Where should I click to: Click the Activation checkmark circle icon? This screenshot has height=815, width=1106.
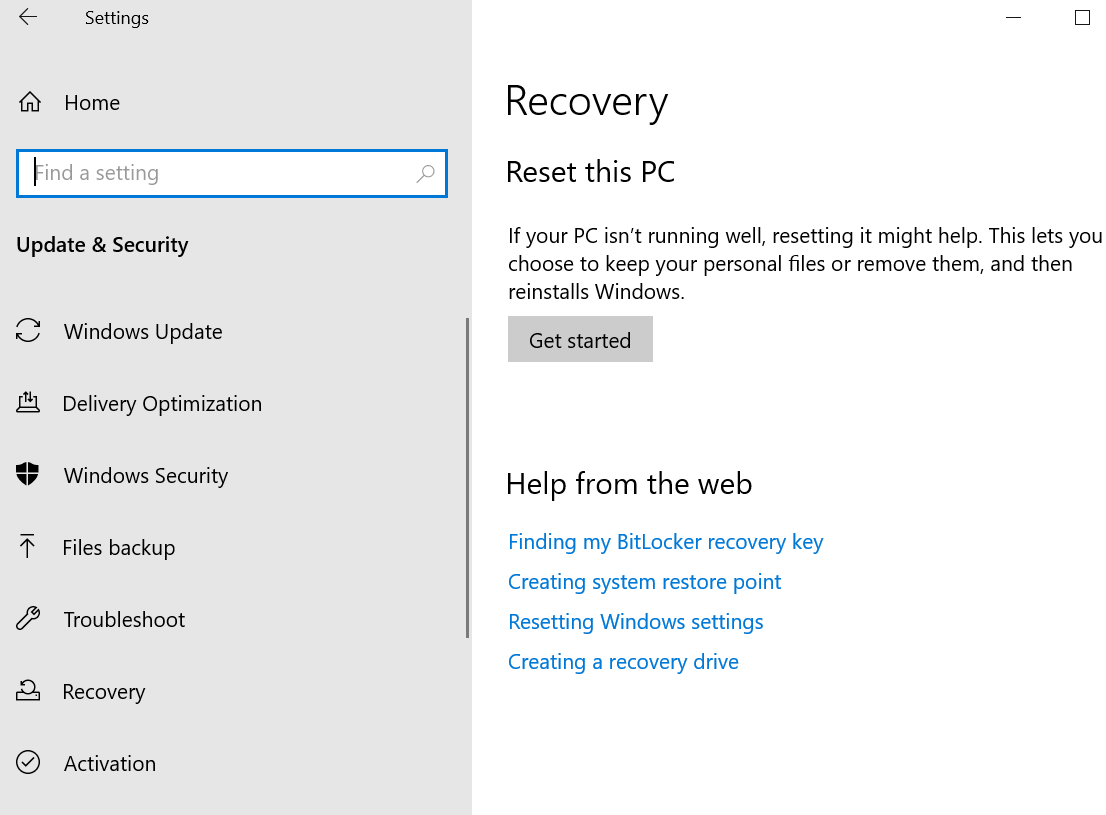click(x=28, y=762)
